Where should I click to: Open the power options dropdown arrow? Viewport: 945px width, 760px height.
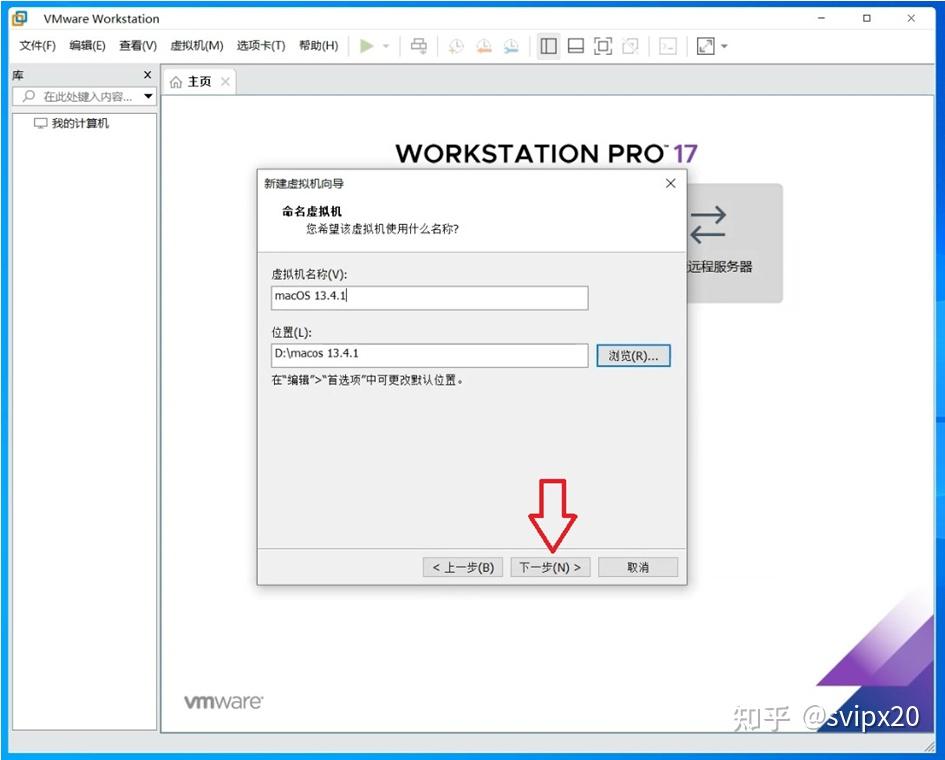386,46
